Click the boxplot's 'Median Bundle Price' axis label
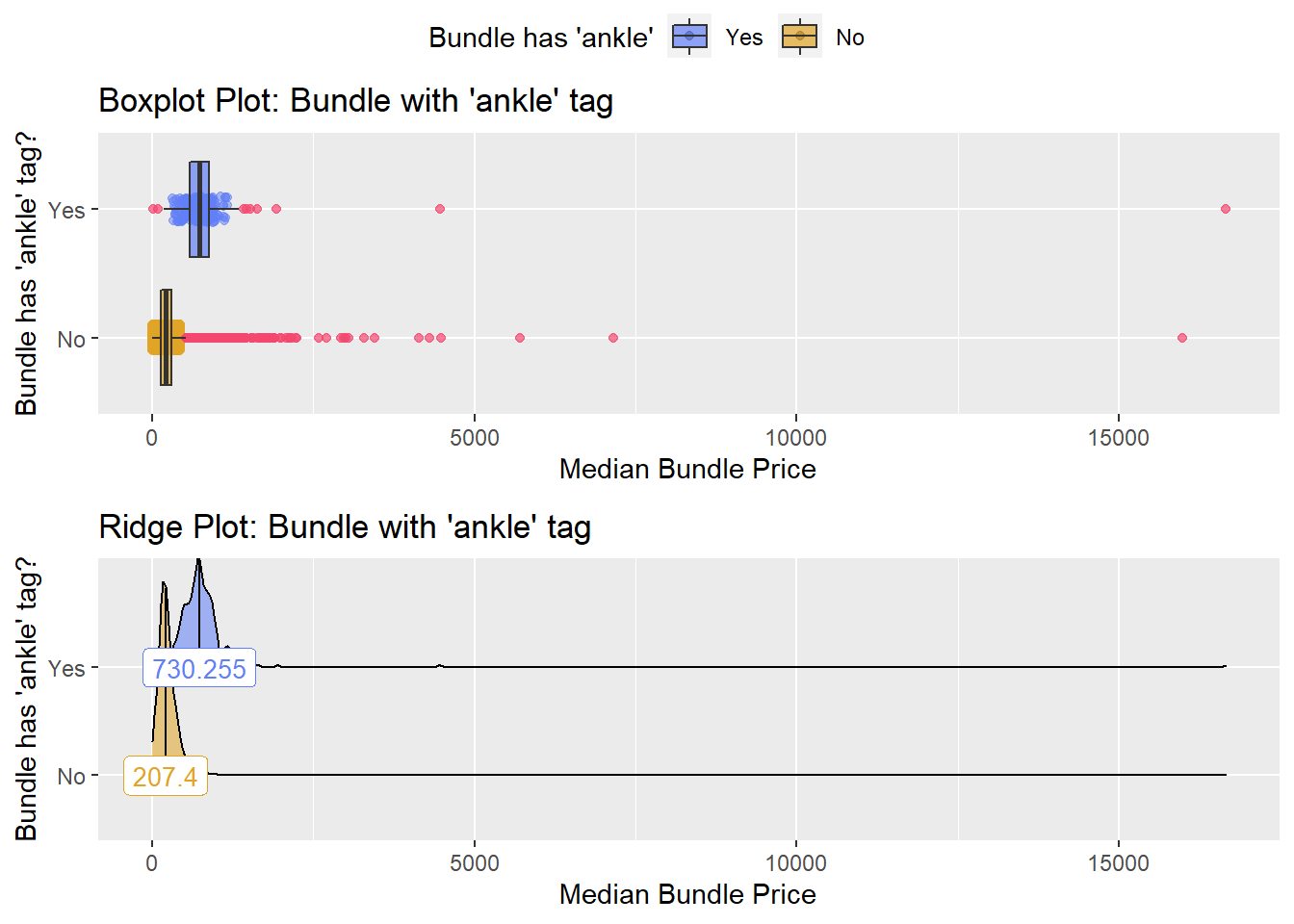1294x924 pixels. (x=687, y=469)
